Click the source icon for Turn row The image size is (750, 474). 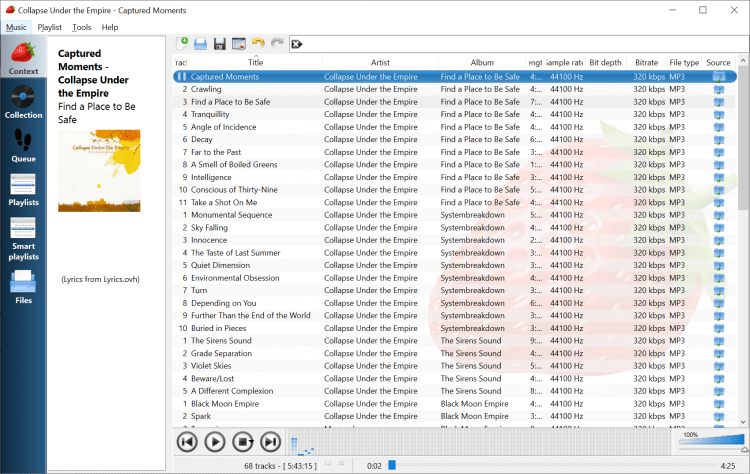point(718,291)
